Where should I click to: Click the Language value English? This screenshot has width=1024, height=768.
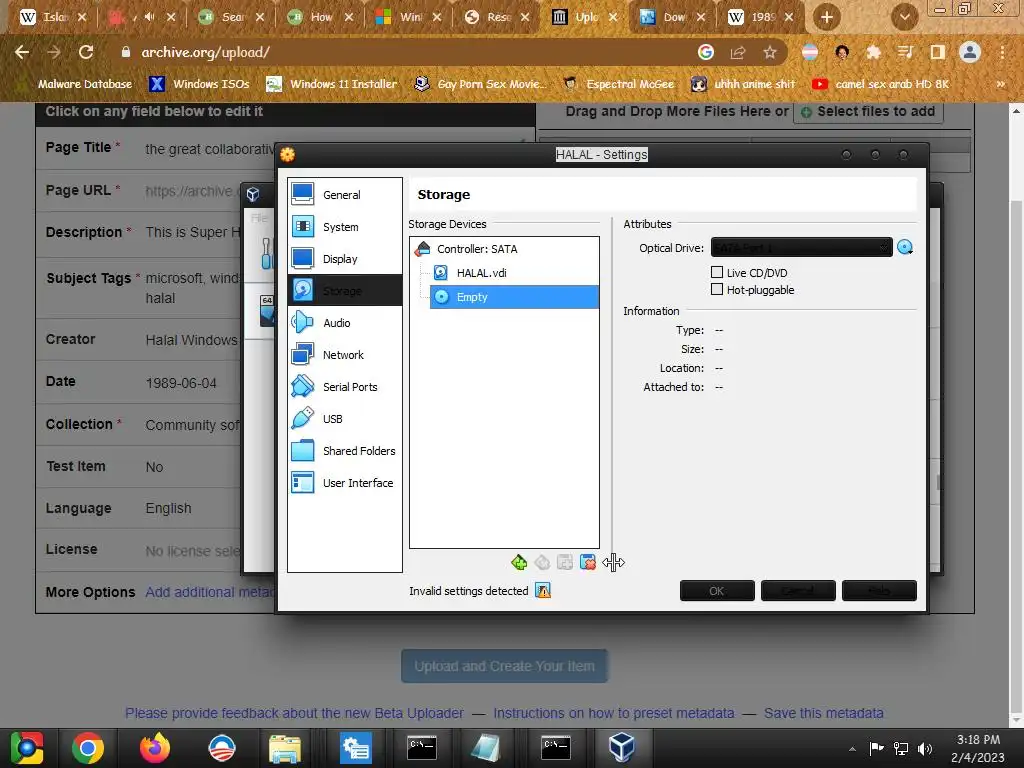coord(168,508)
